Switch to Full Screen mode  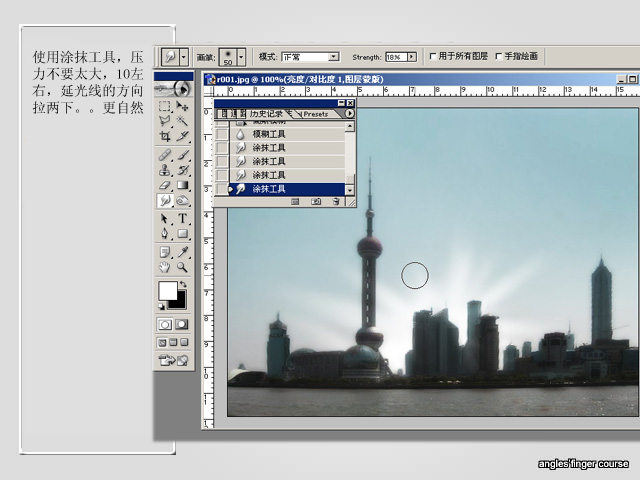point(184,342)
